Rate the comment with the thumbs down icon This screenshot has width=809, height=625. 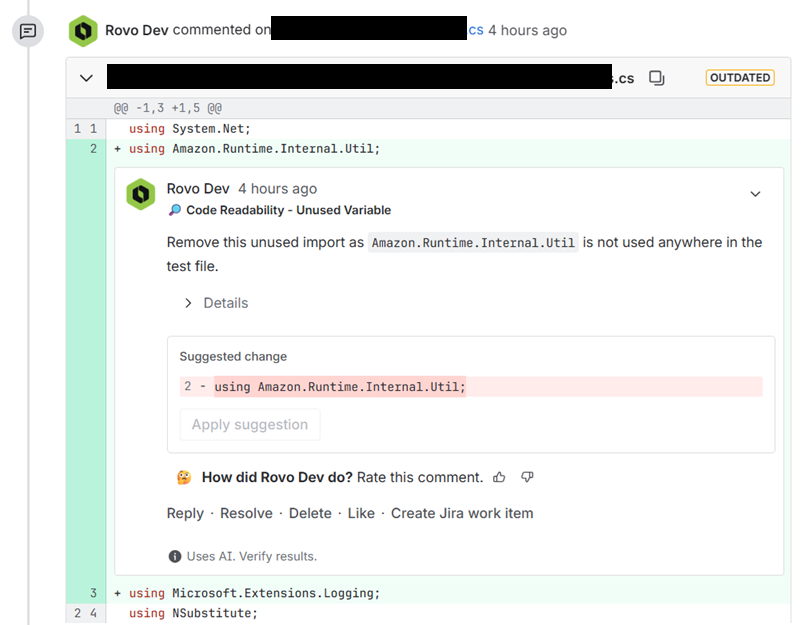(527, 477)
